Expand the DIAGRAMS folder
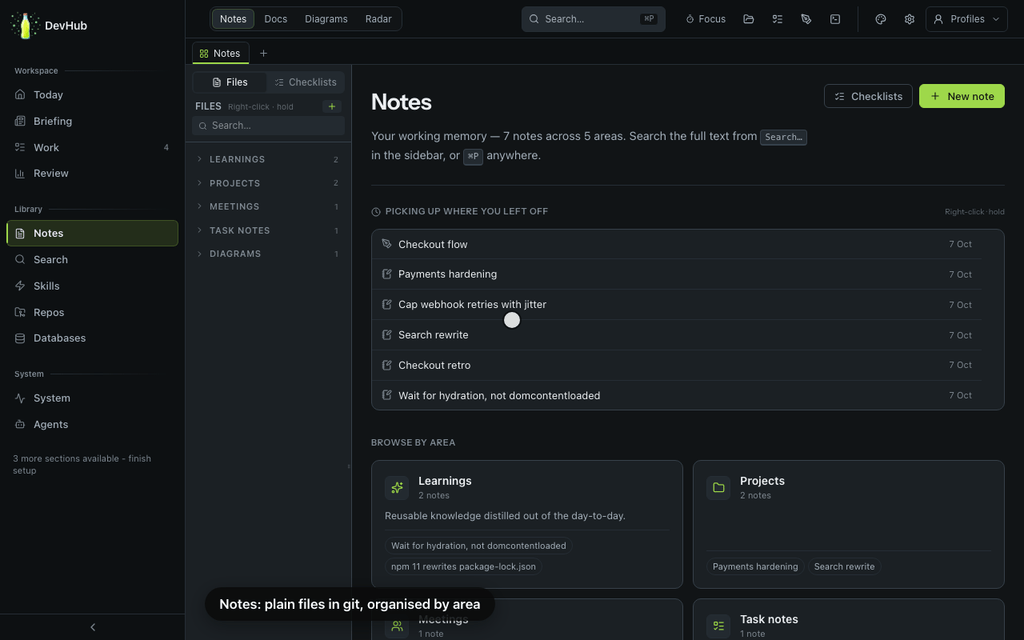 [268, 253]
